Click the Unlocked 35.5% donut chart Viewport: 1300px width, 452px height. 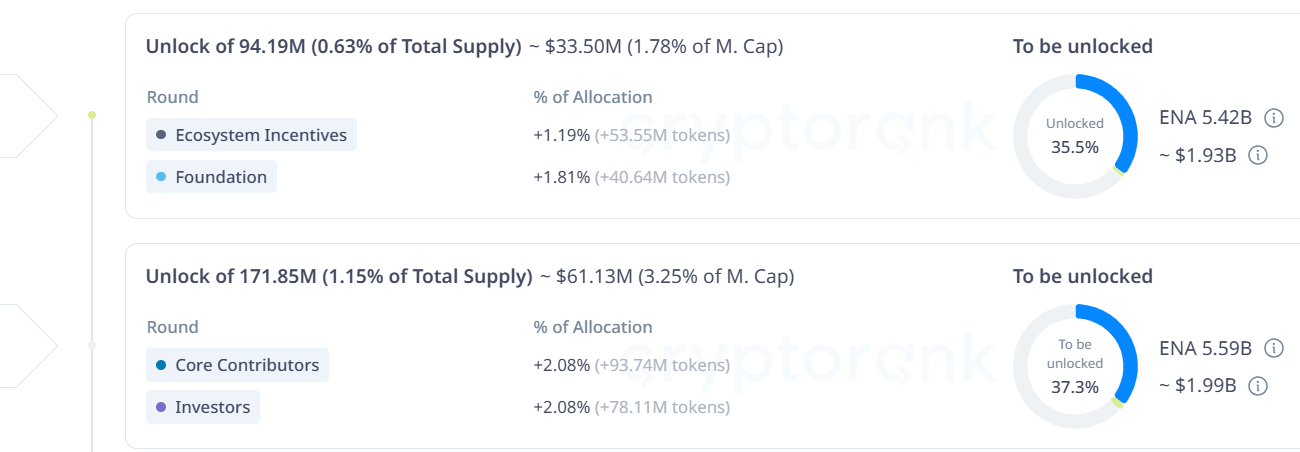click(x=1075, y=136)
